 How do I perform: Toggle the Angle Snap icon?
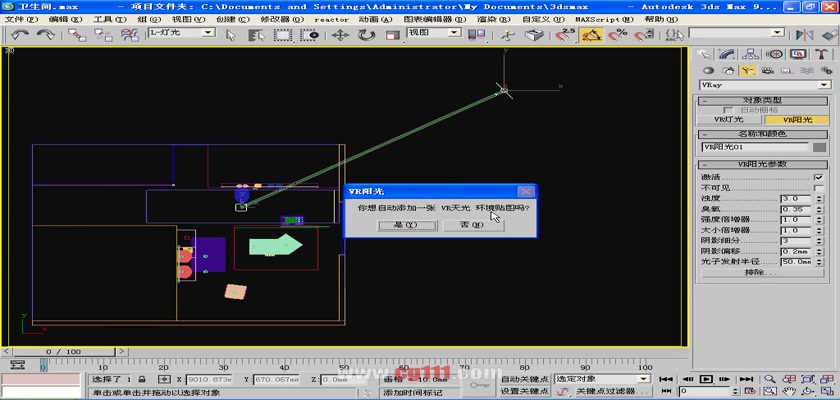point(591,35)
